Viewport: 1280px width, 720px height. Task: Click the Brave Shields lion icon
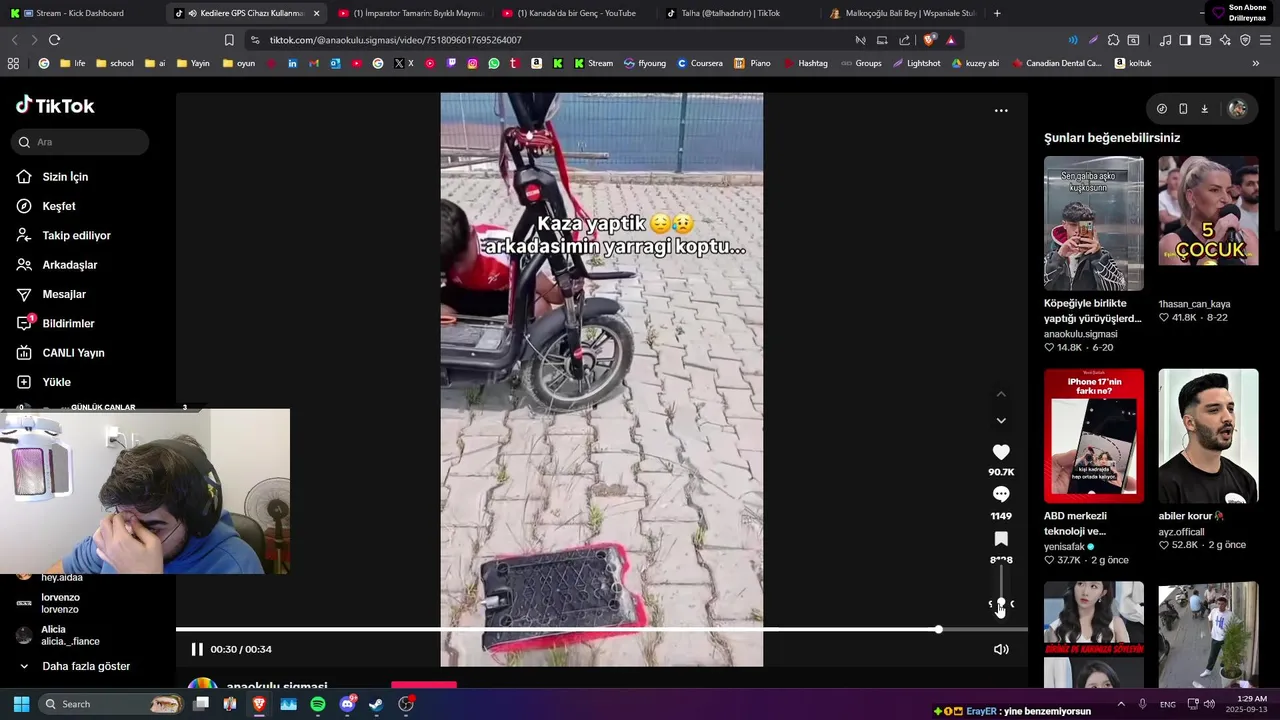tap(930, 40)
